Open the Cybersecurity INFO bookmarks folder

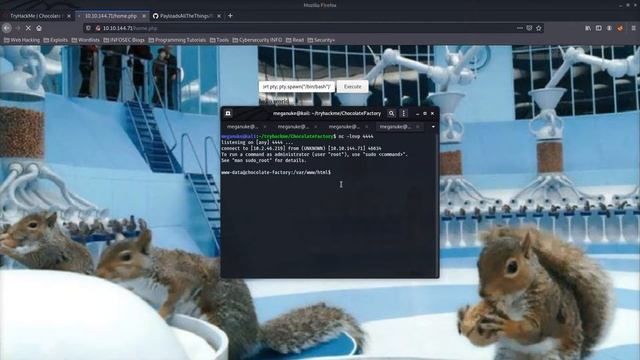(x=257, y=40)
